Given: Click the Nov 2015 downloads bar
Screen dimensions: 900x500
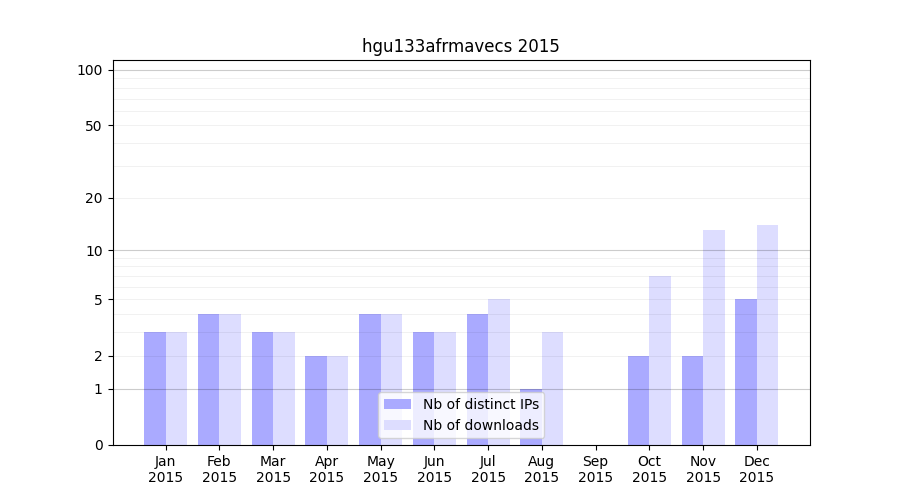Looking at the screenshot, I should pos(714,337).
